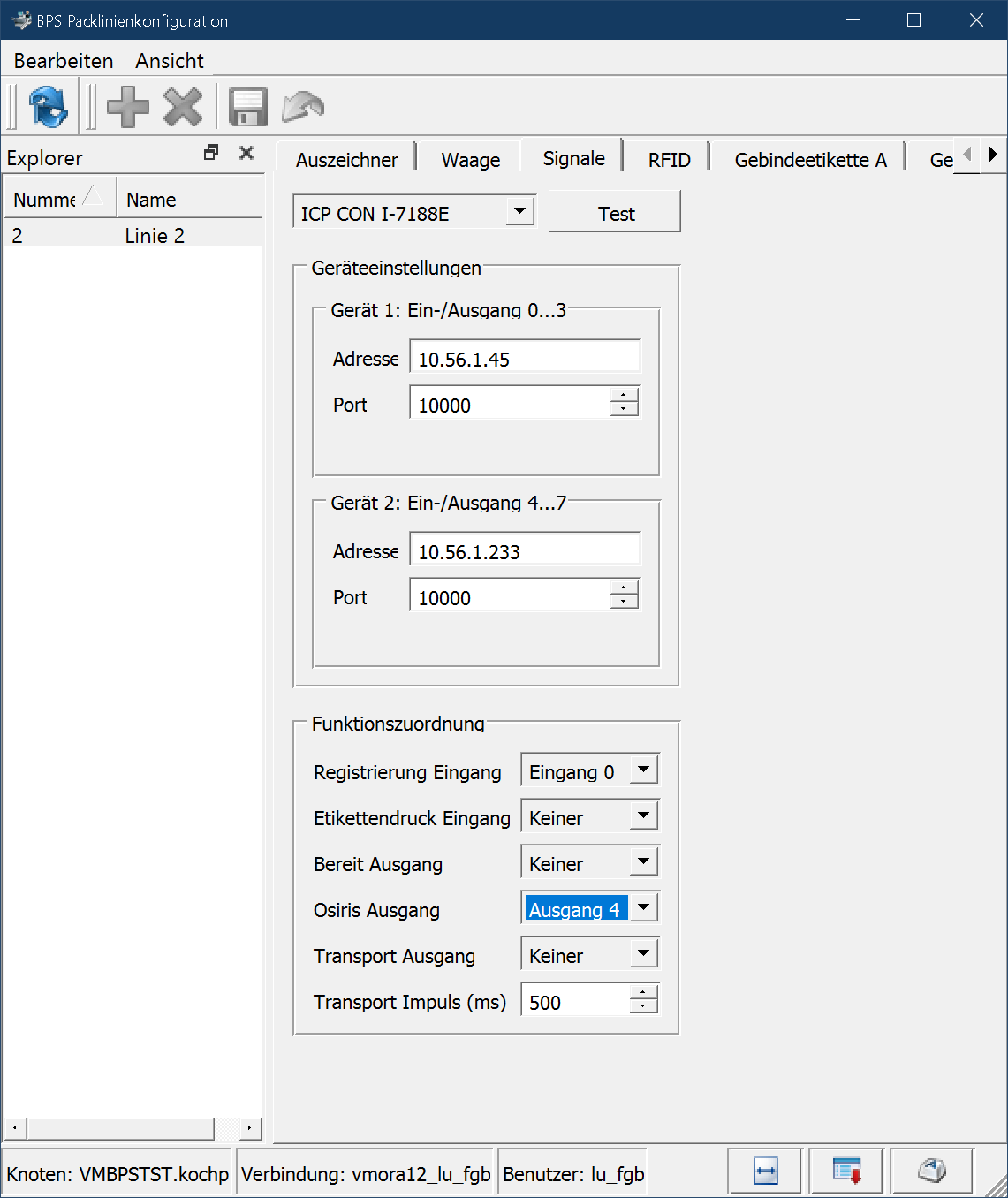This screenshot has width=1008, height=1198.
Task: Click the column width status bar icon
Action: tap(765, 1171)
